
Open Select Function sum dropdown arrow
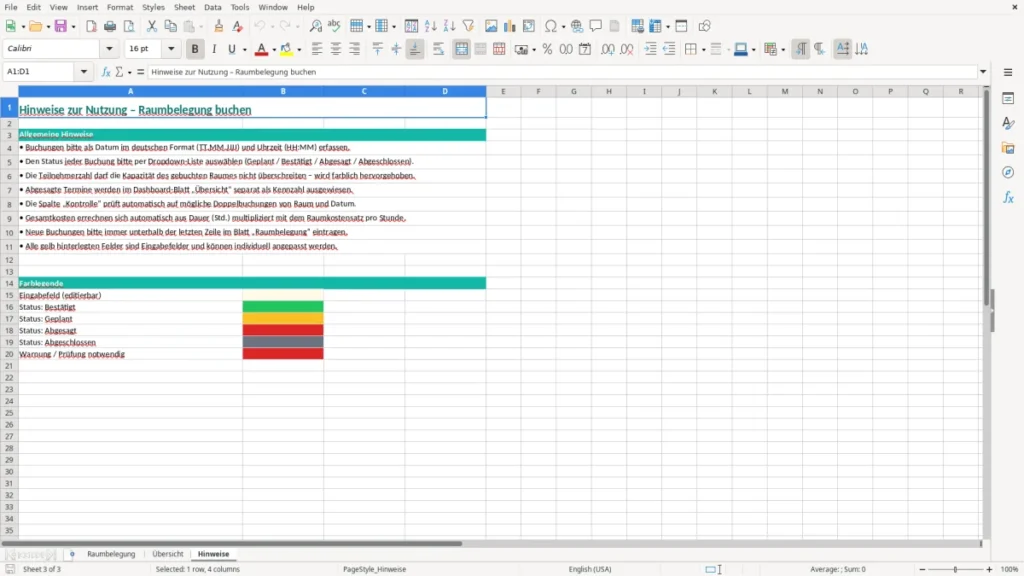pyautogui.click(x=129, y=72)
